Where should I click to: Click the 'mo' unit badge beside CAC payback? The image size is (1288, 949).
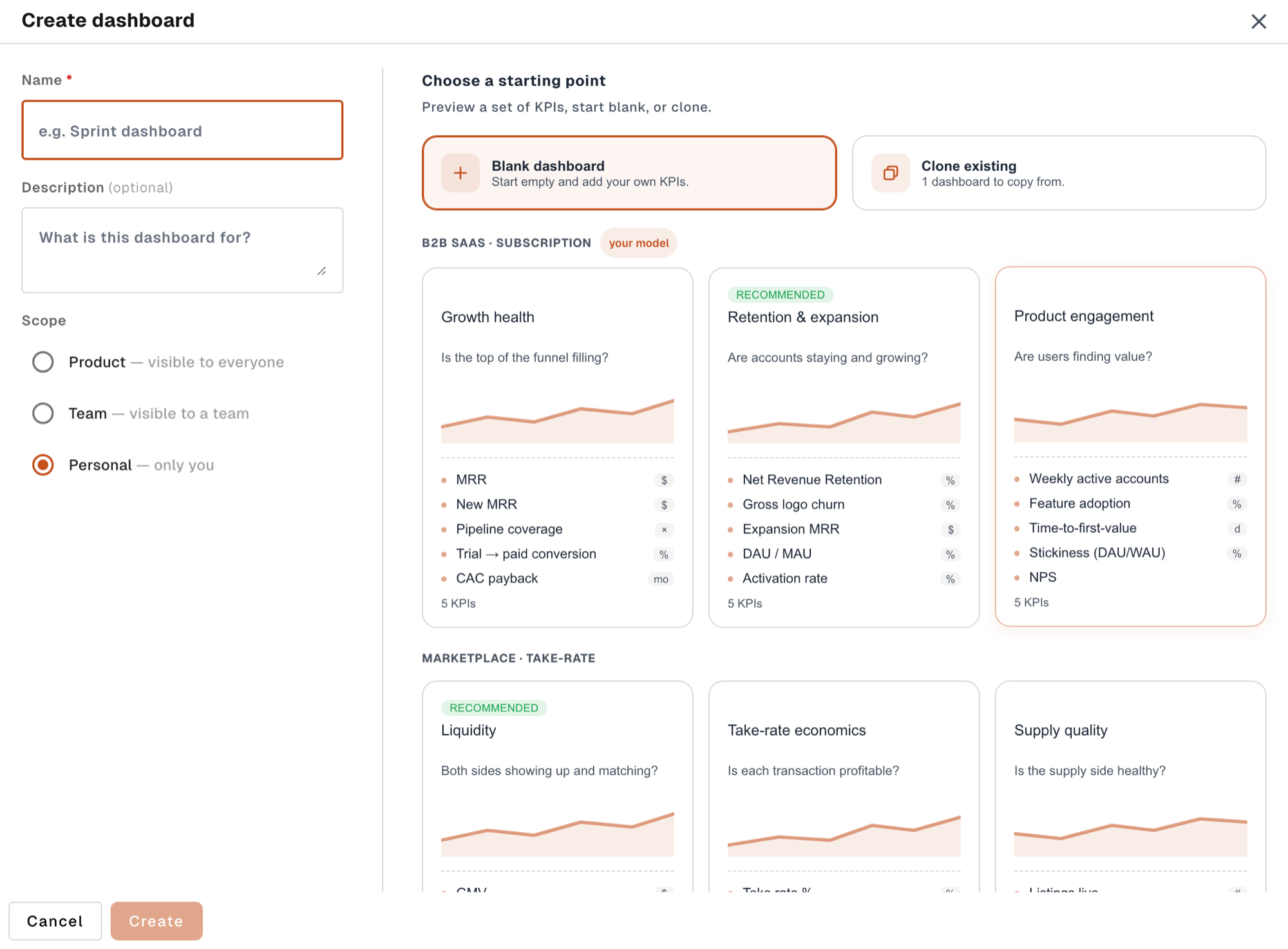click(661, 579)
